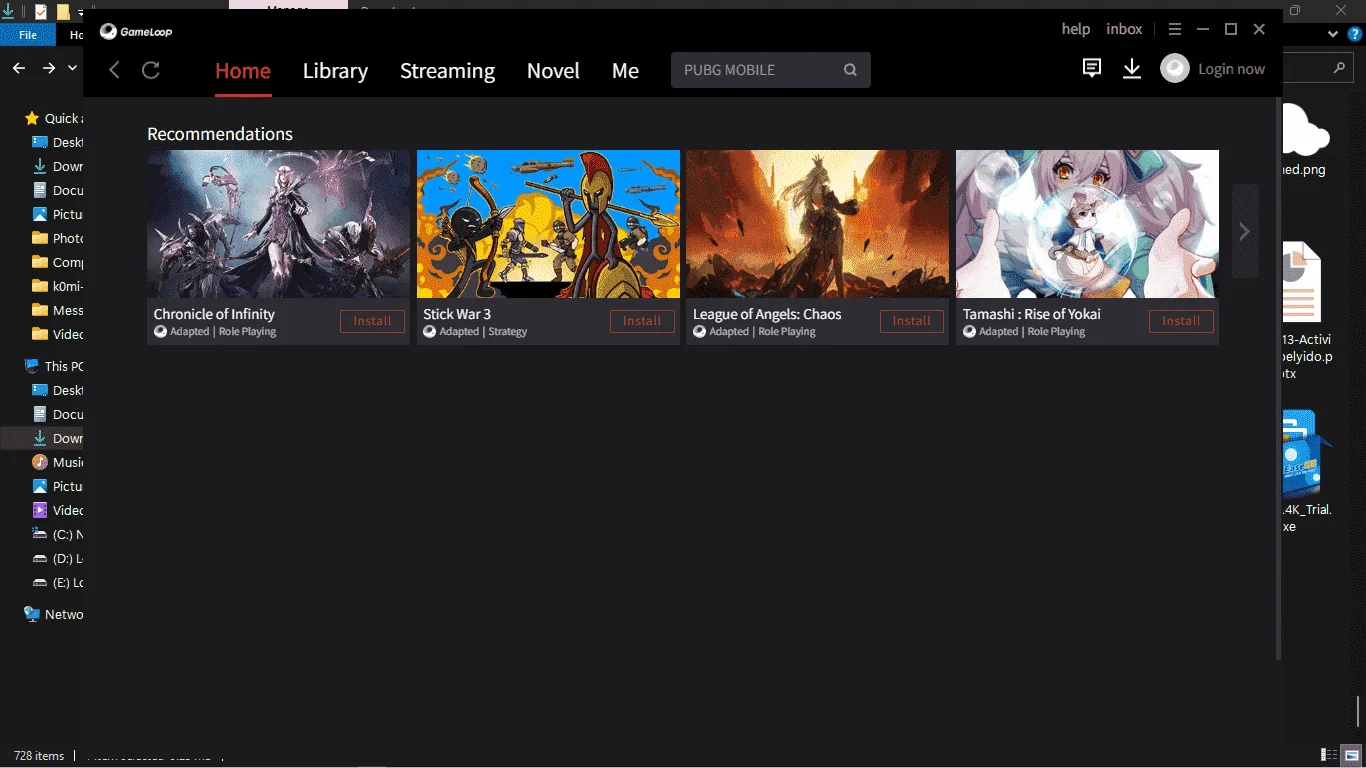Open Stick War 3 thumbnail
Image resolution: width=1366 pixels, height=768 pixels.
[x=548, y=224]
